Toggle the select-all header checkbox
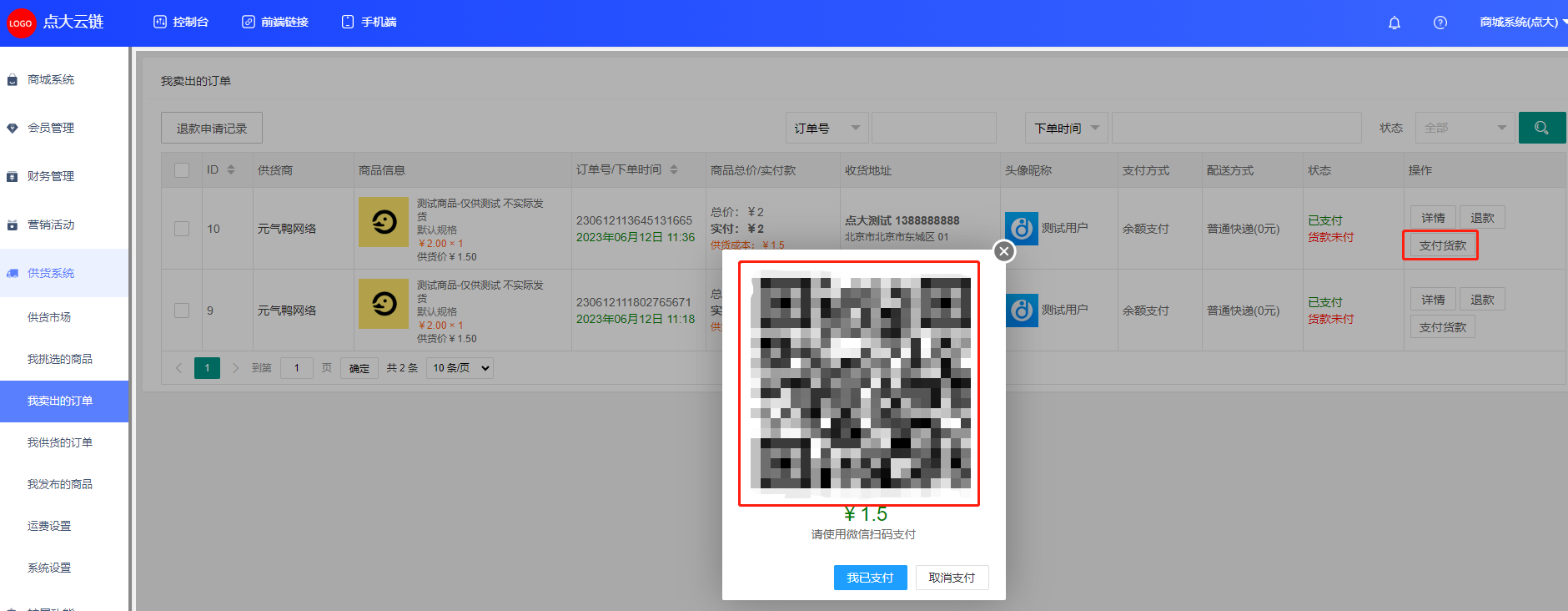The image size is (1568, 611). pyautogui.click(x=182, y=170)
